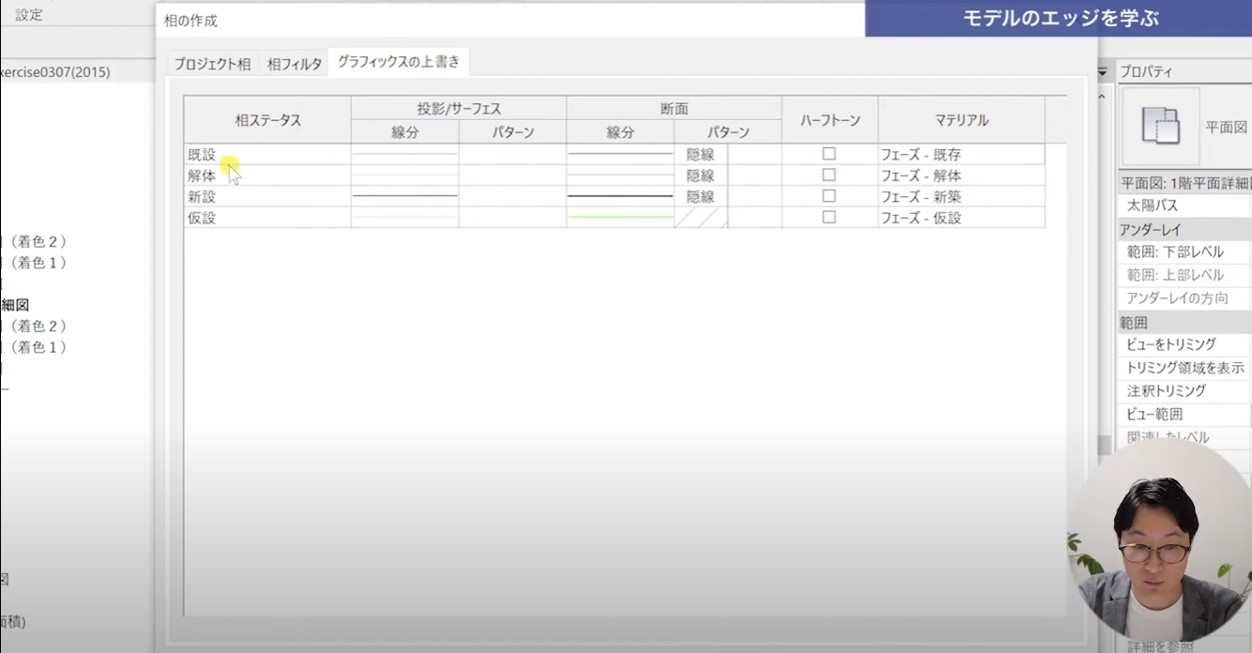Click the 新設 projection line style preview
Screen dimensions: 1252x653
[x=405, y=196]
